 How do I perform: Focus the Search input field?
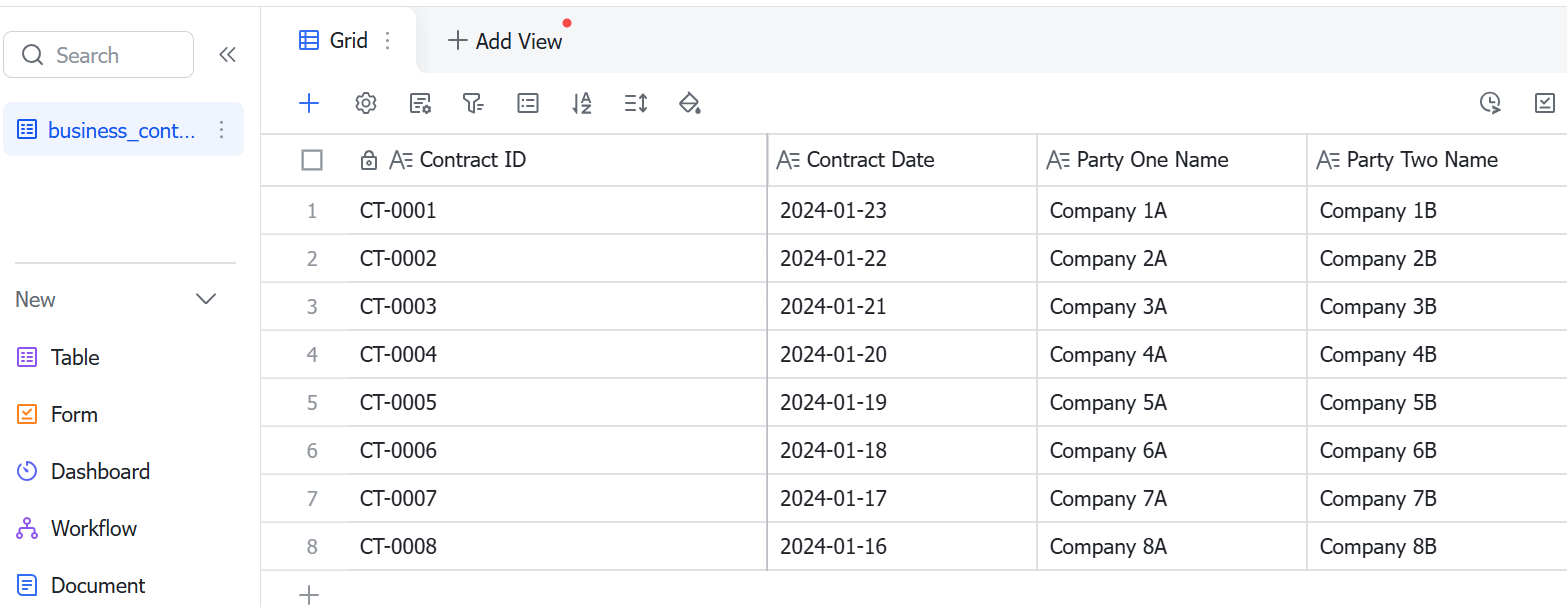pyautogui.click(x=98, y=55)
